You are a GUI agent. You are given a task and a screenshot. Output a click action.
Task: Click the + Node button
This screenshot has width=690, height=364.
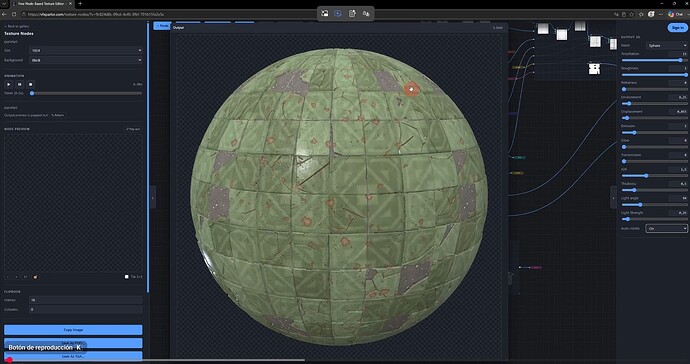(162, 26)
